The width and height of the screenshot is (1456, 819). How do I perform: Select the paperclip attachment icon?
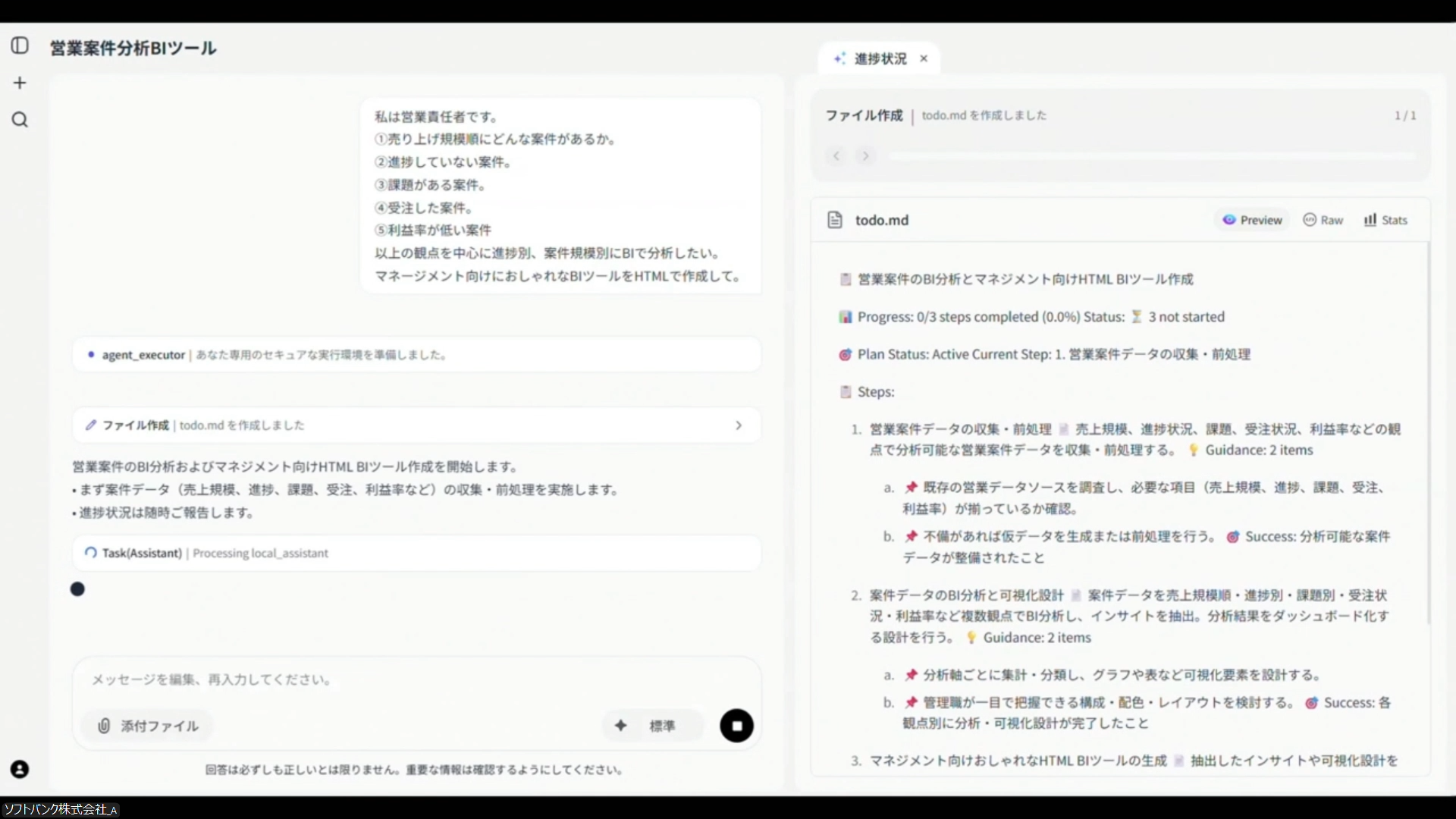(104, 726)
